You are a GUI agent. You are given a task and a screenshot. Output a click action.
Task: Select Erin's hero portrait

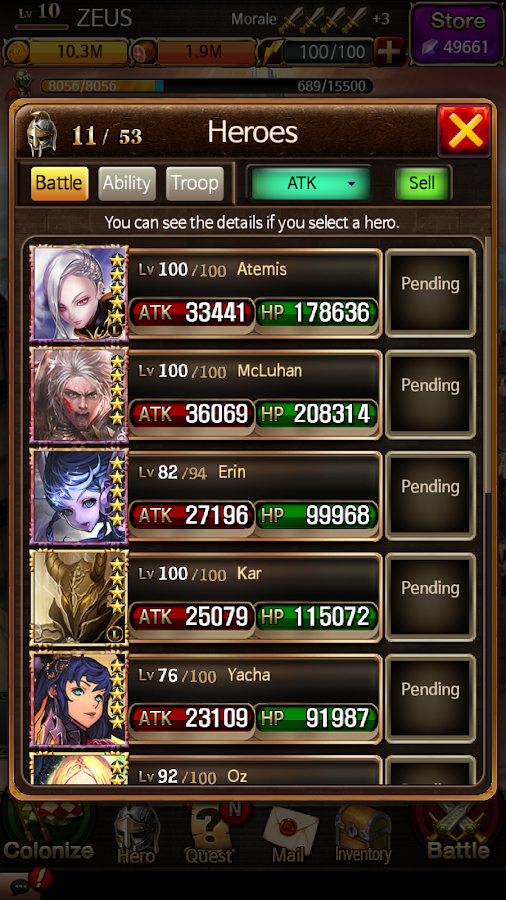(x=79, y=496)
